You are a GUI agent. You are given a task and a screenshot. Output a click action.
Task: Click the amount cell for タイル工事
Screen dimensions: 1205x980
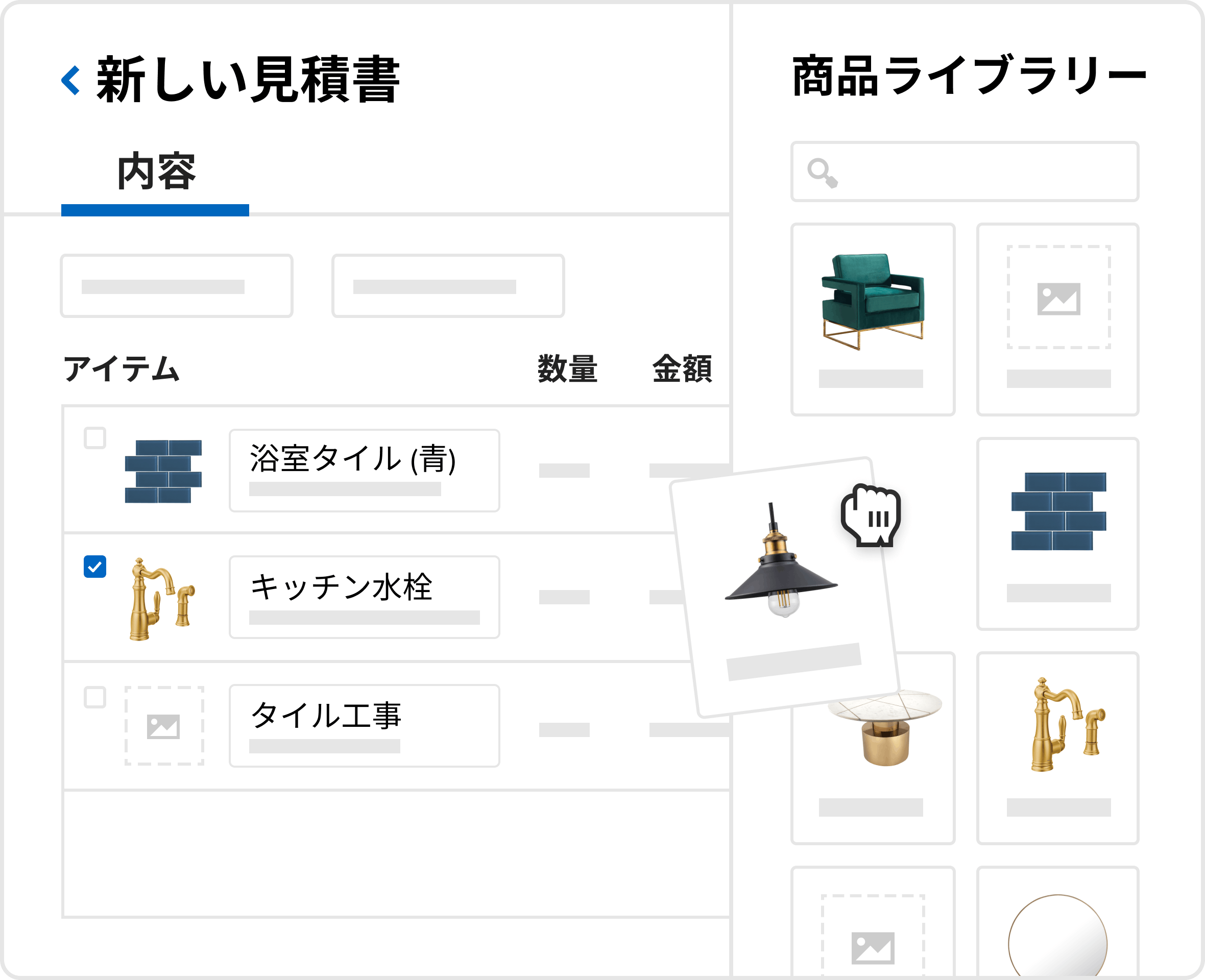689,730
